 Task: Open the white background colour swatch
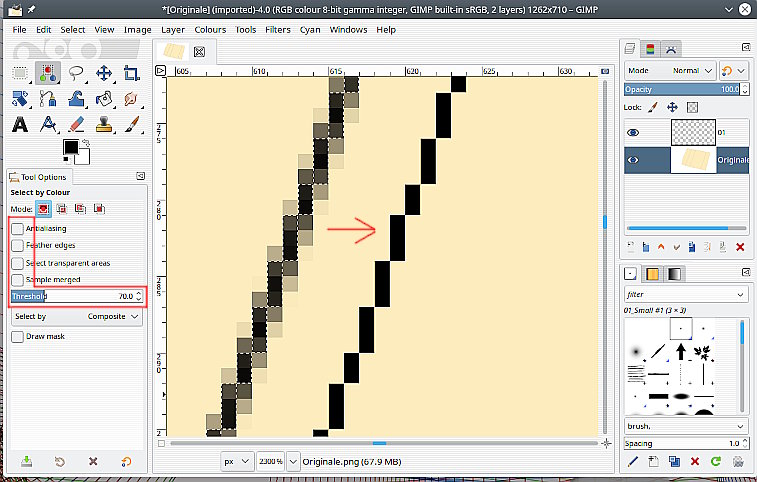pos(84,157)
